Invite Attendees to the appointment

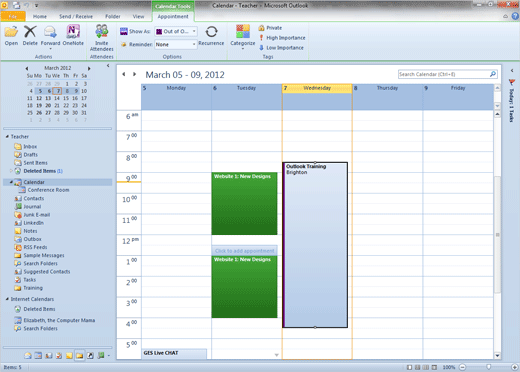coord(102,38)
